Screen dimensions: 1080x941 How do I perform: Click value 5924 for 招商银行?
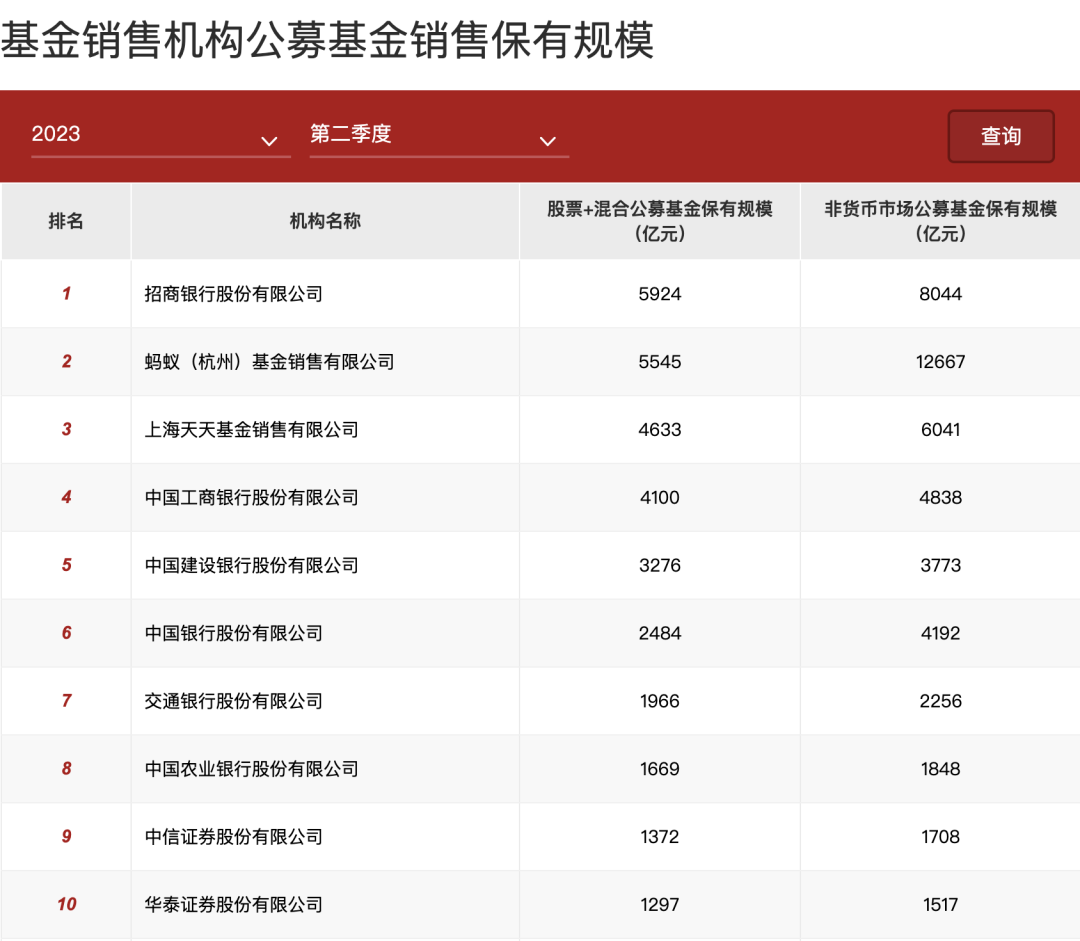tap(660, 294)
